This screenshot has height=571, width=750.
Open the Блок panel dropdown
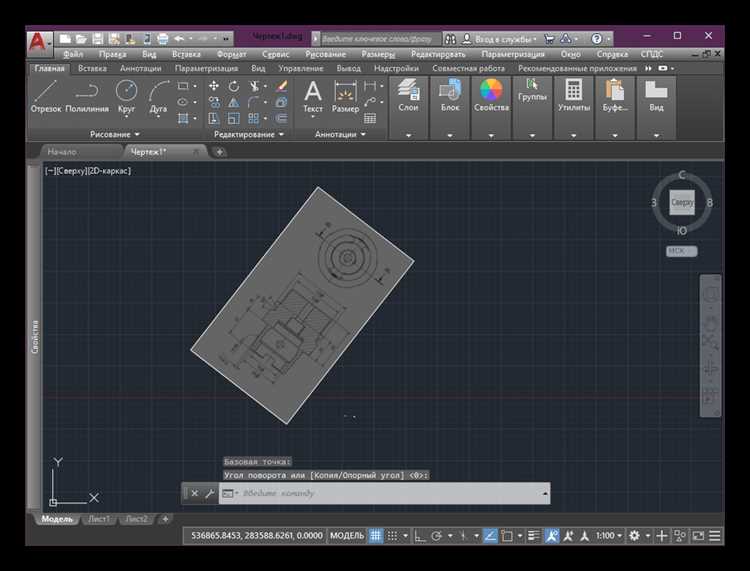[450, 135]
